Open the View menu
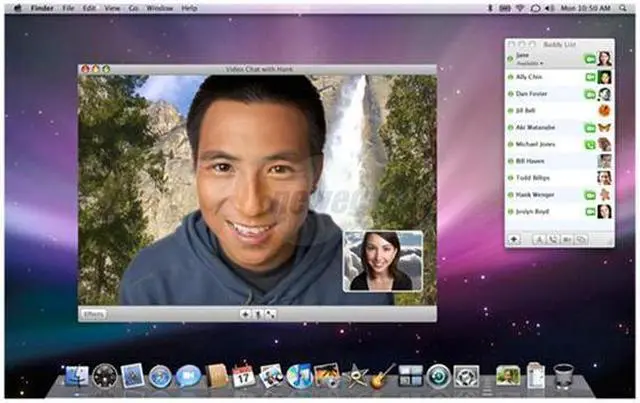 (112, 8)
